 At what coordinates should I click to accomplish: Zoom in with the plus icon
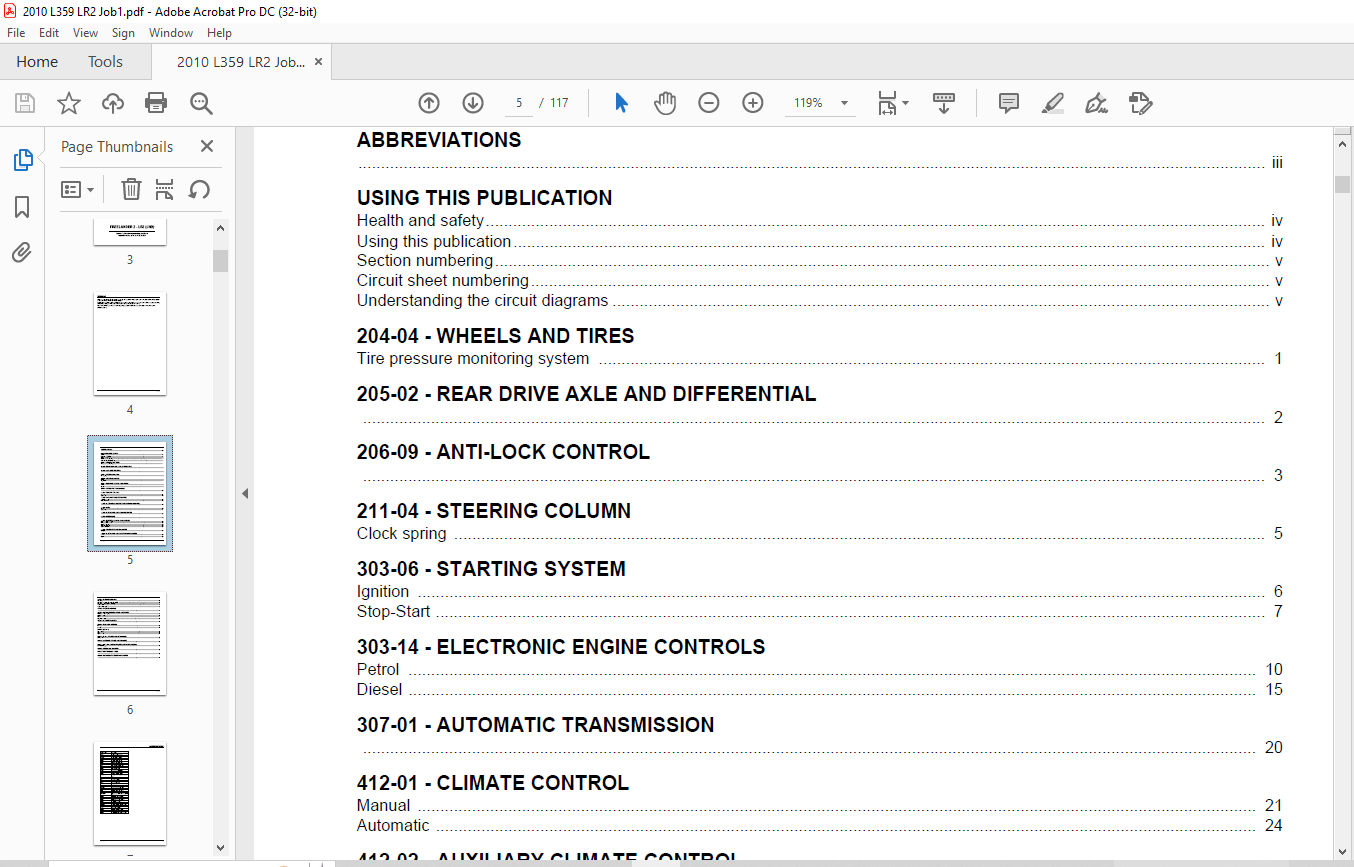(753, 103)
